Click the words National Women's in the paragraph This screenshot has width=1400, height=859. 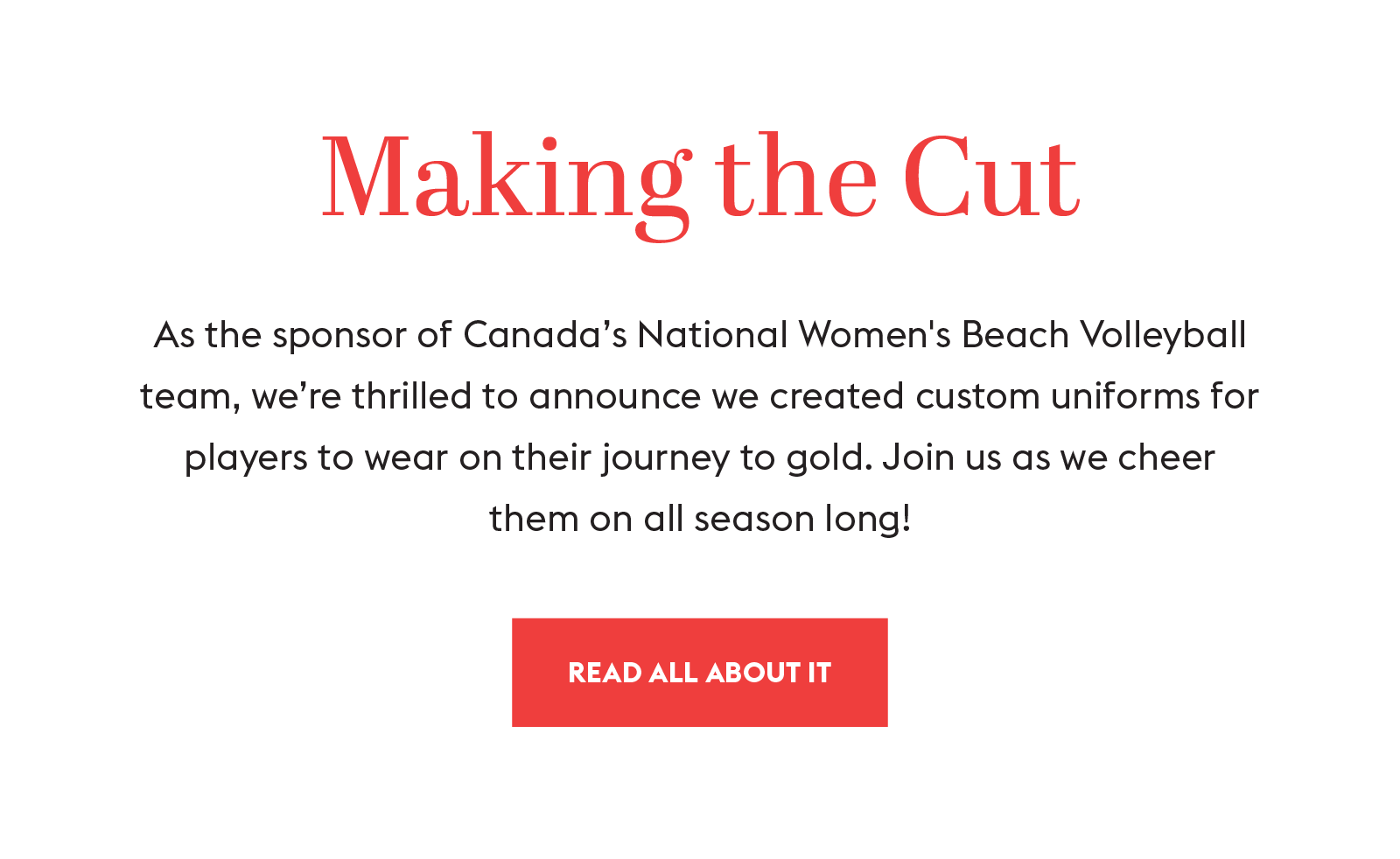[x=794, y=335]
